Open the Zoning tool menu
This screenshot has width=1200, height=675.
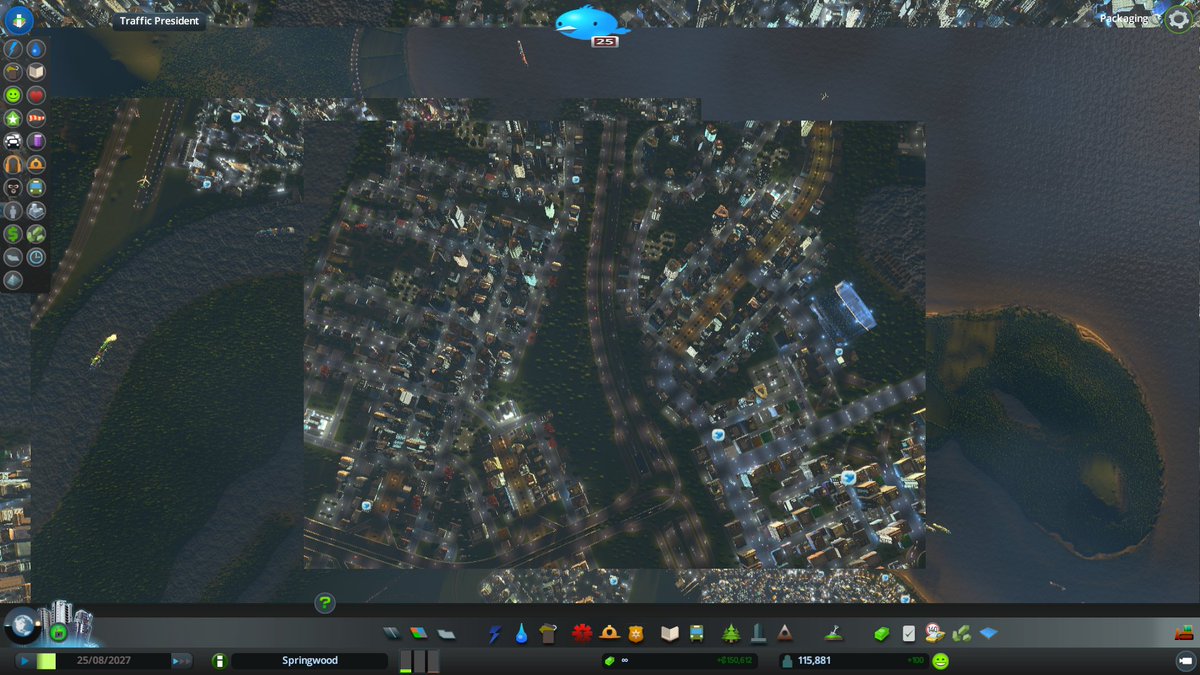point(419,633)
